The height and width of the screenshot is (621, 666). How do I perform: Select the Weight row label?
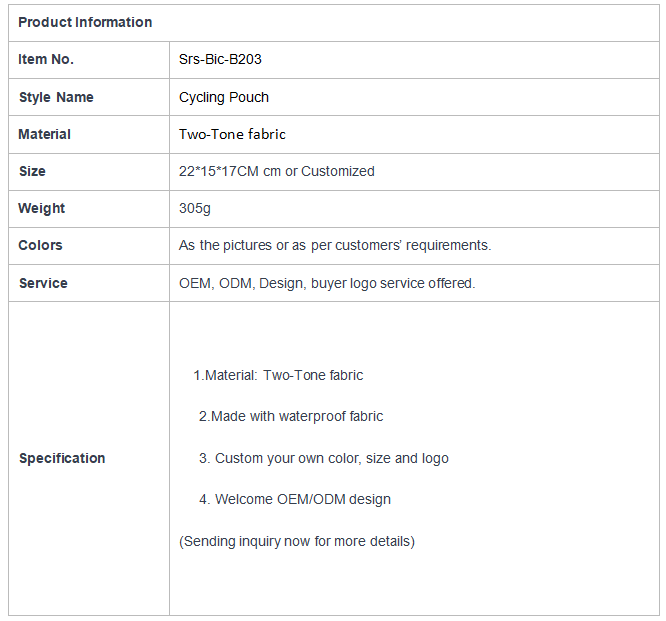[41, 208]
